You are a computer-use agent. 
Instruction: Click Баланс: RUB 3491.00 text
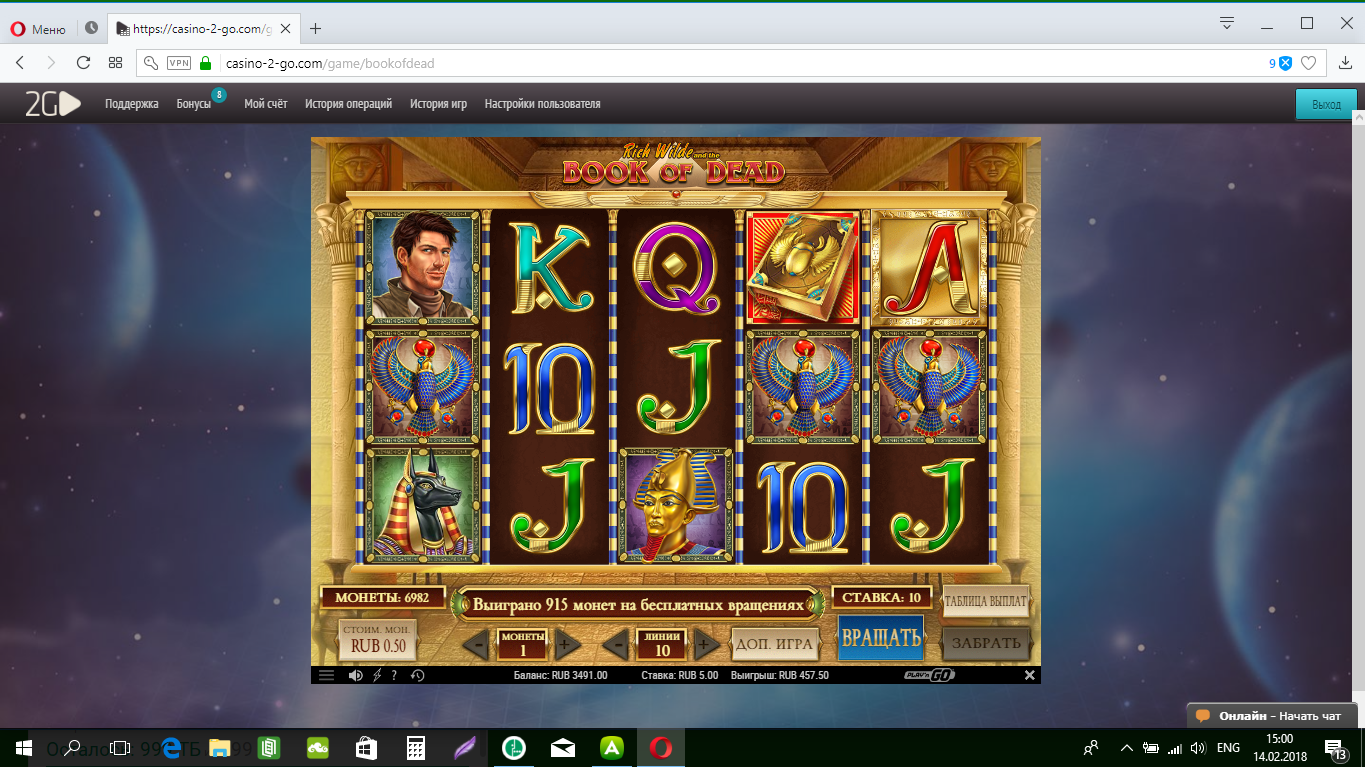tap(560, 675)
